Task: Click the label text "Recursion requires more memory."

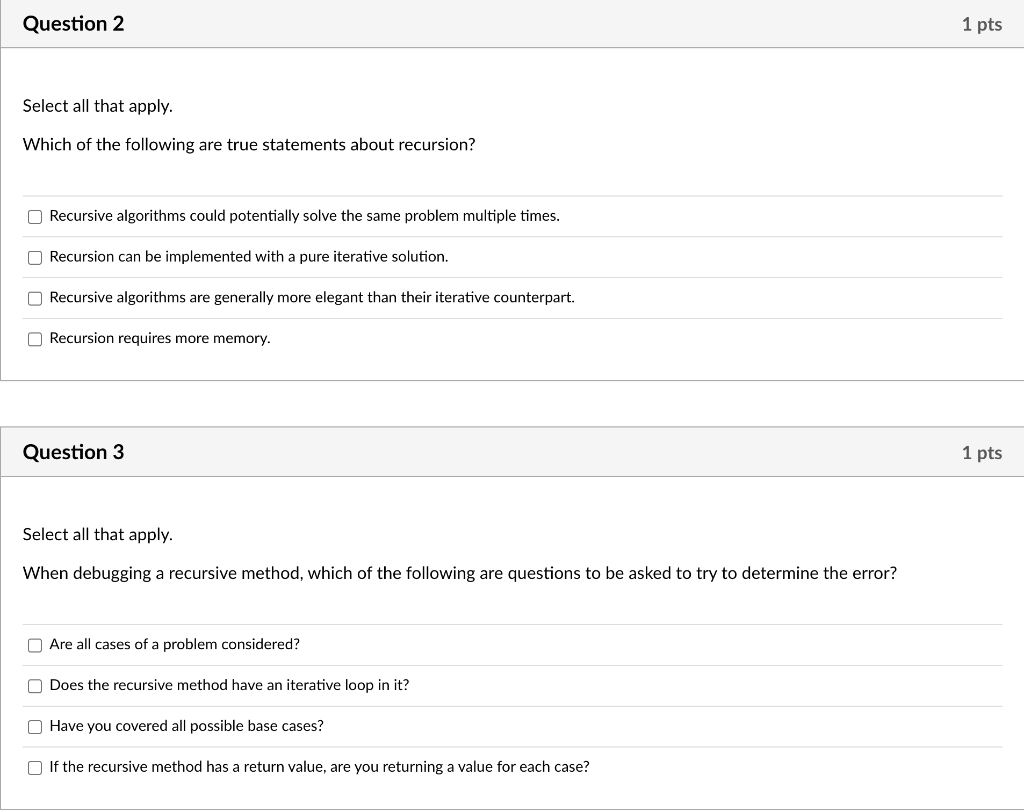Action: point(160,338)
